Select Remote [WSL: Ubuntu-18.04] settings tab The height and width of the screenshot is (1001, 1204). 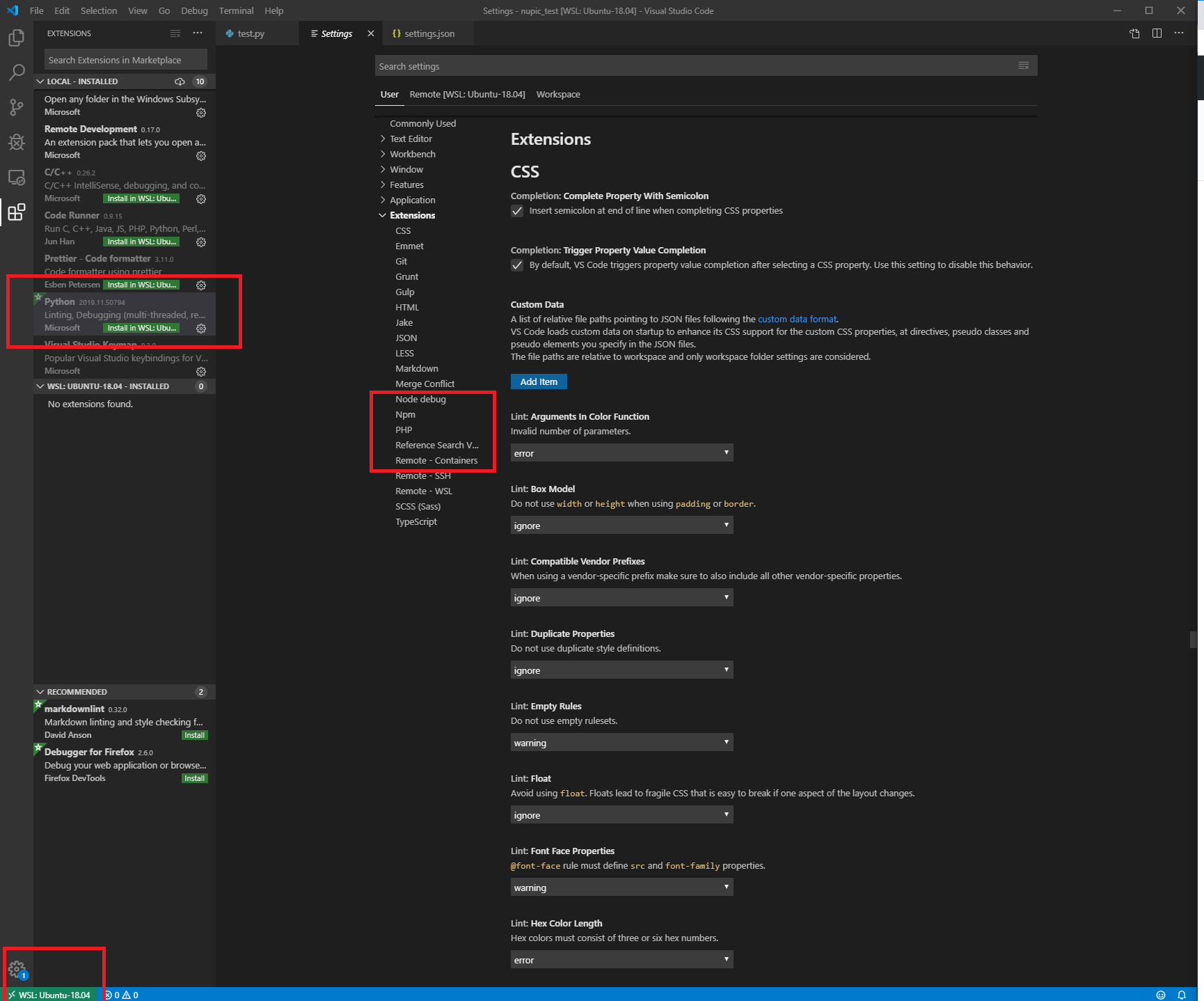[467, 95]
